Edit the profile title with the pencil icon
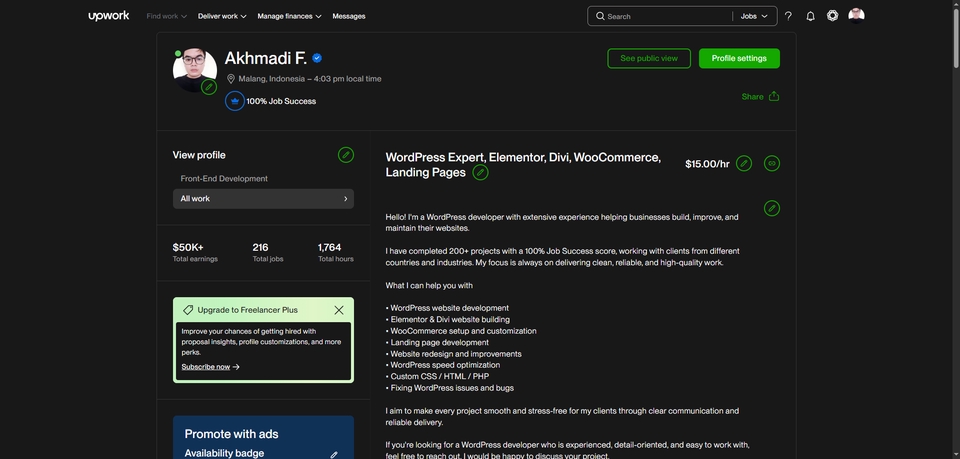960x459 pixels. click(x=481, y=173)
